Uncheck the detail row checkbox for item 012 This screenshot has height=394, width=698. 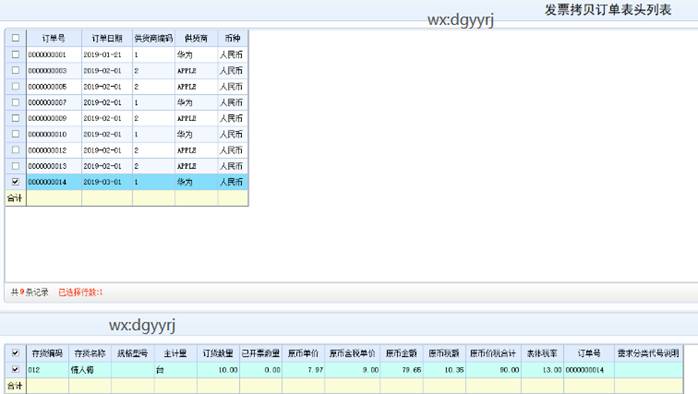point(15,370)
